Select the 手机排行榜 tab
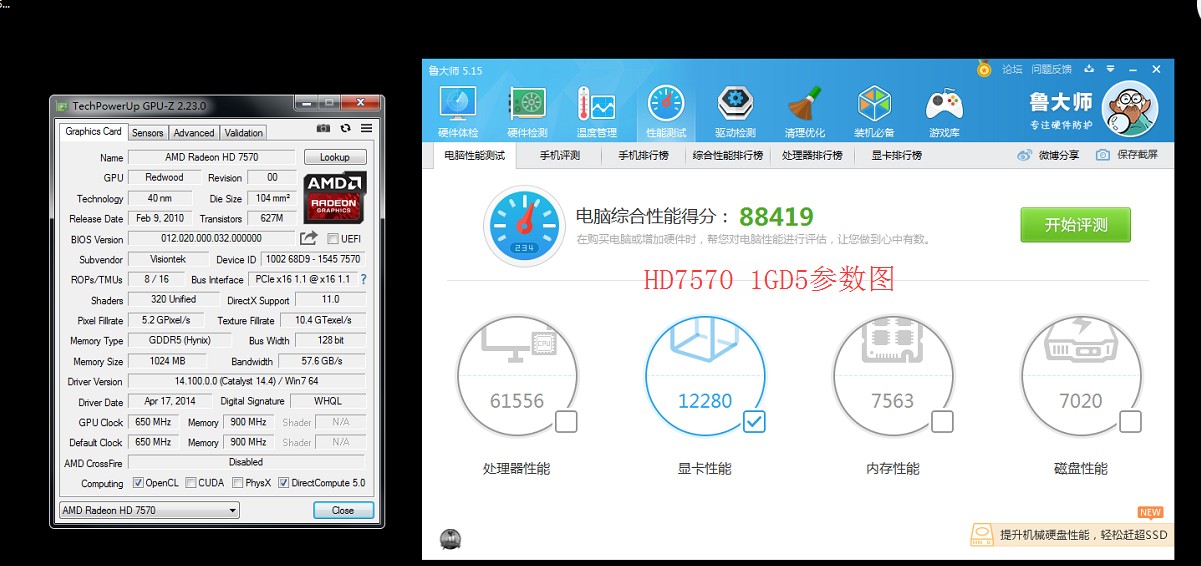The height and width of the screenshot is (566, 1201). coord(643,155)
